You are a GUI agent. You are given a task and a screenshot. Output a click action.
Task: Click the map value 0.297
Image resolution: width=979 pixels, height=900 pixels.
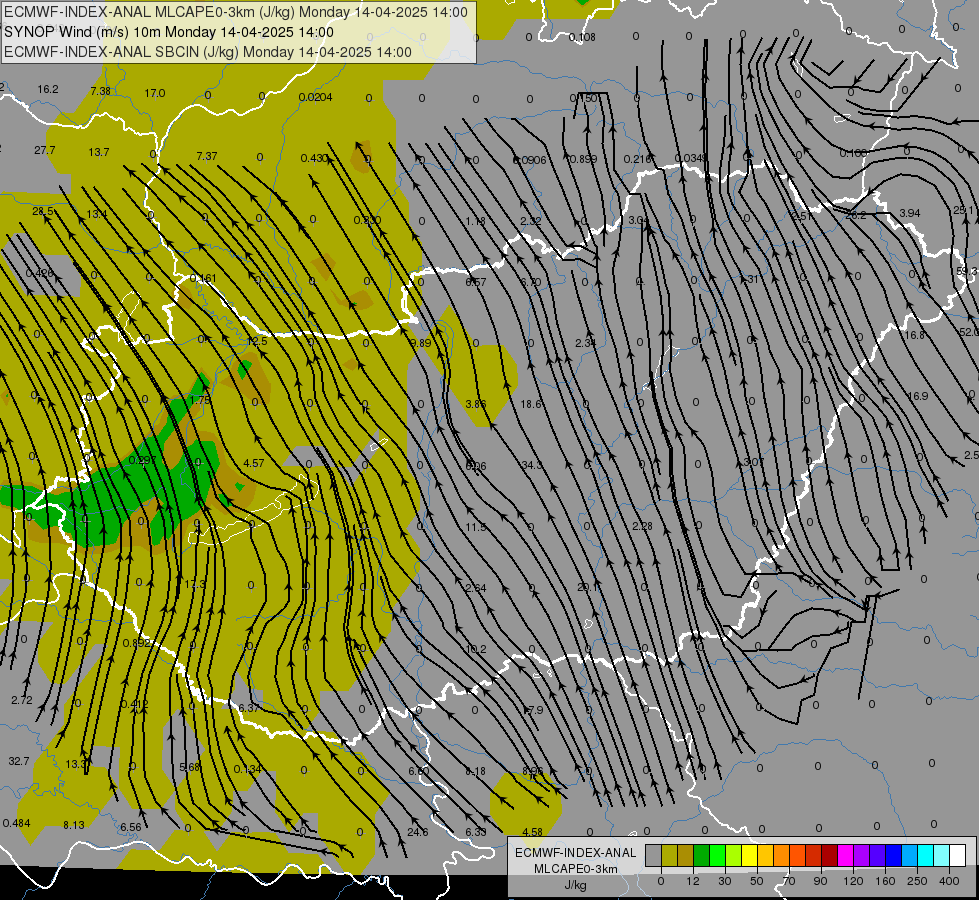[142, 460]
